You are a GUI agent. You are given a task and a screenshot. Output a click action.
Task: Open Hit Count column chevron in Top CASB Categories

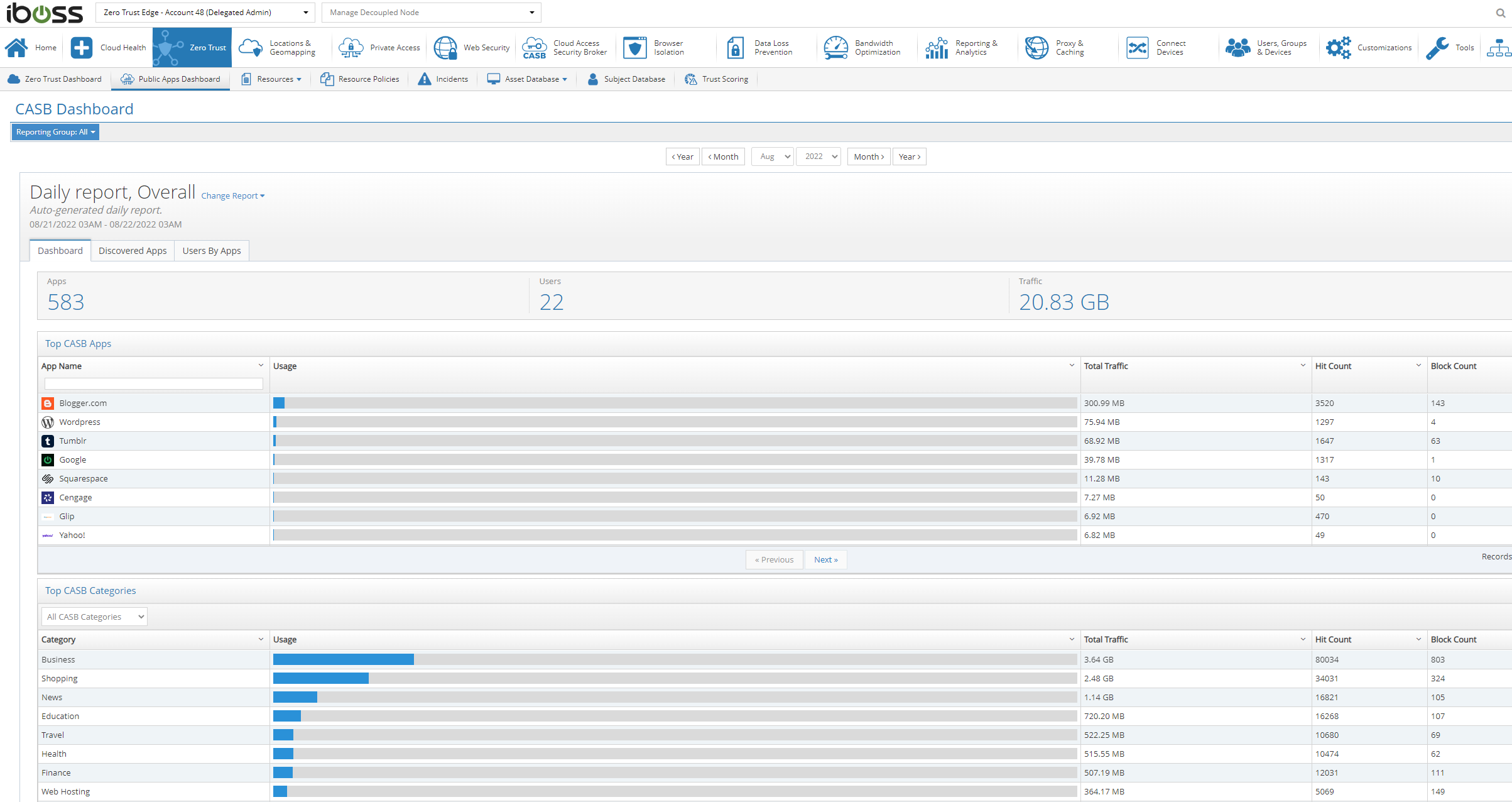[1418, 639]
